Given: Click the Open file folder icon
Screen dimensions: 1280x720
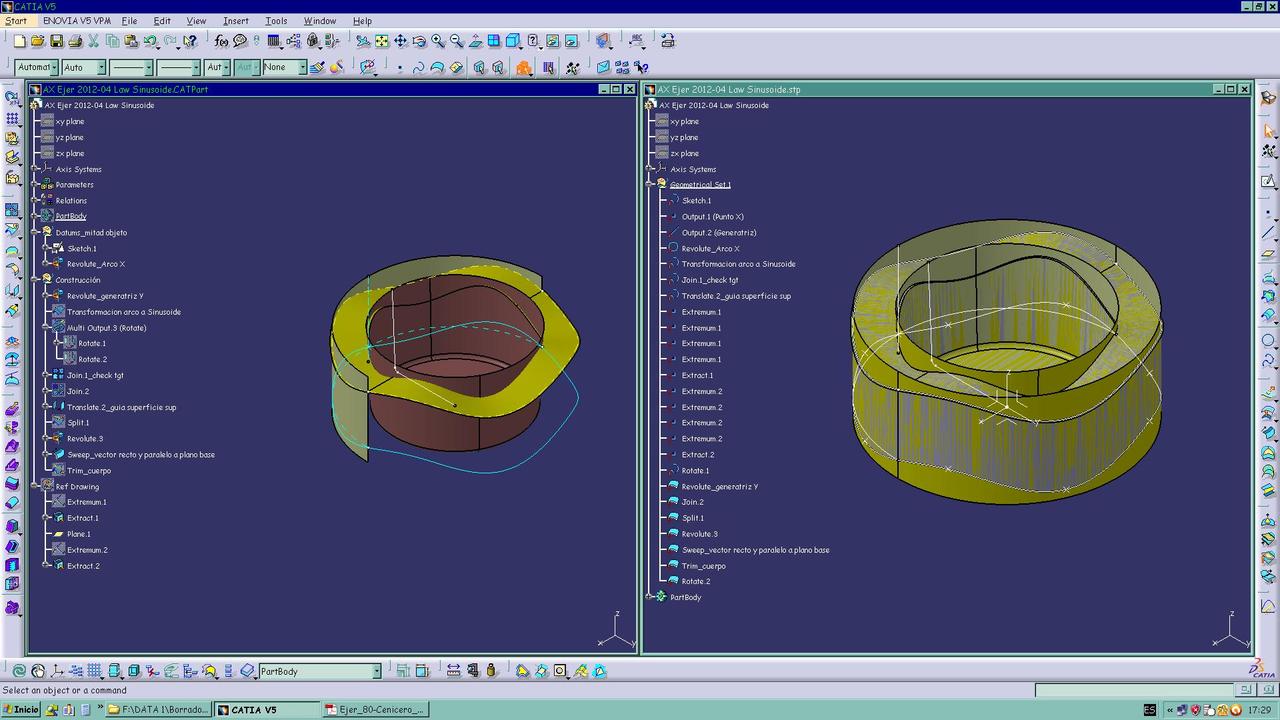Looking at the screenshot, I should [x=38, y=41].
